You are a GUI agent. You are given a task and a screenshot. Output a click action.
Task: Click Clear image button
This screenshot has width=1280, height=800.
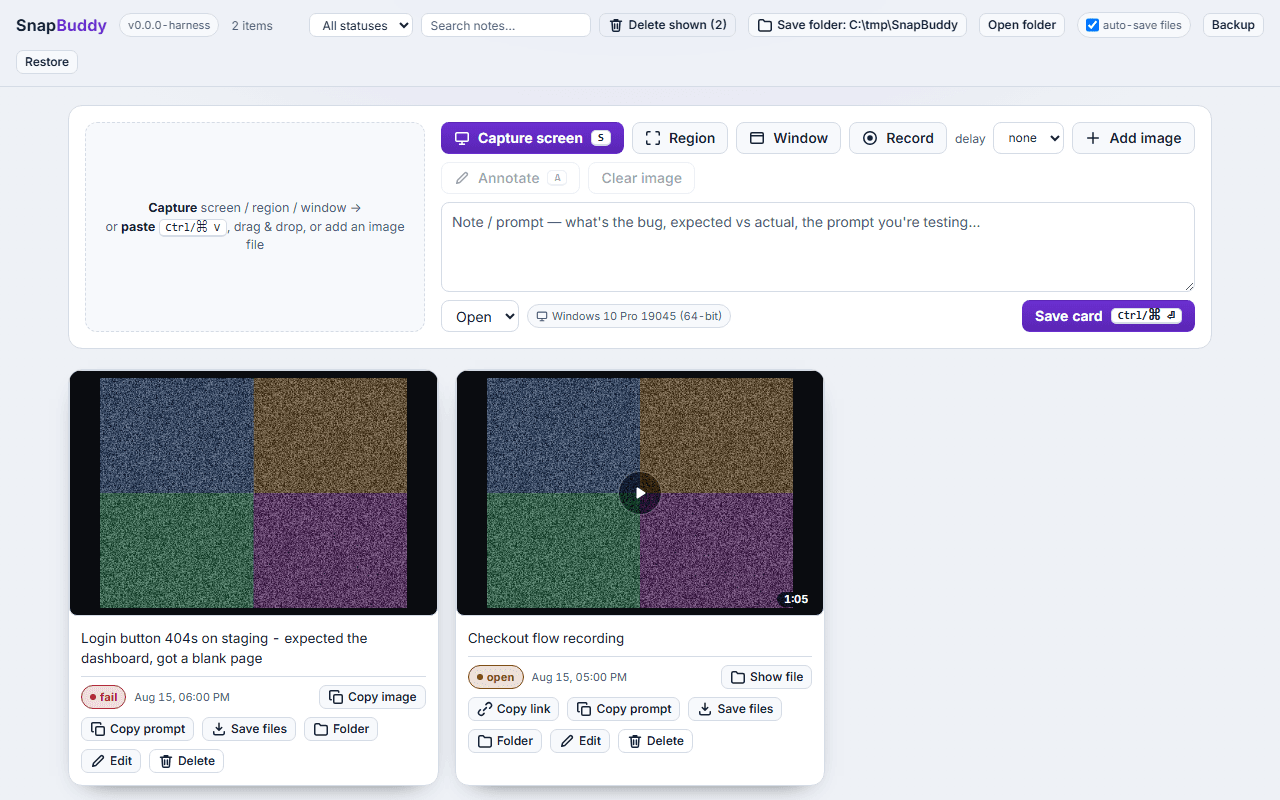click(641, 178)
